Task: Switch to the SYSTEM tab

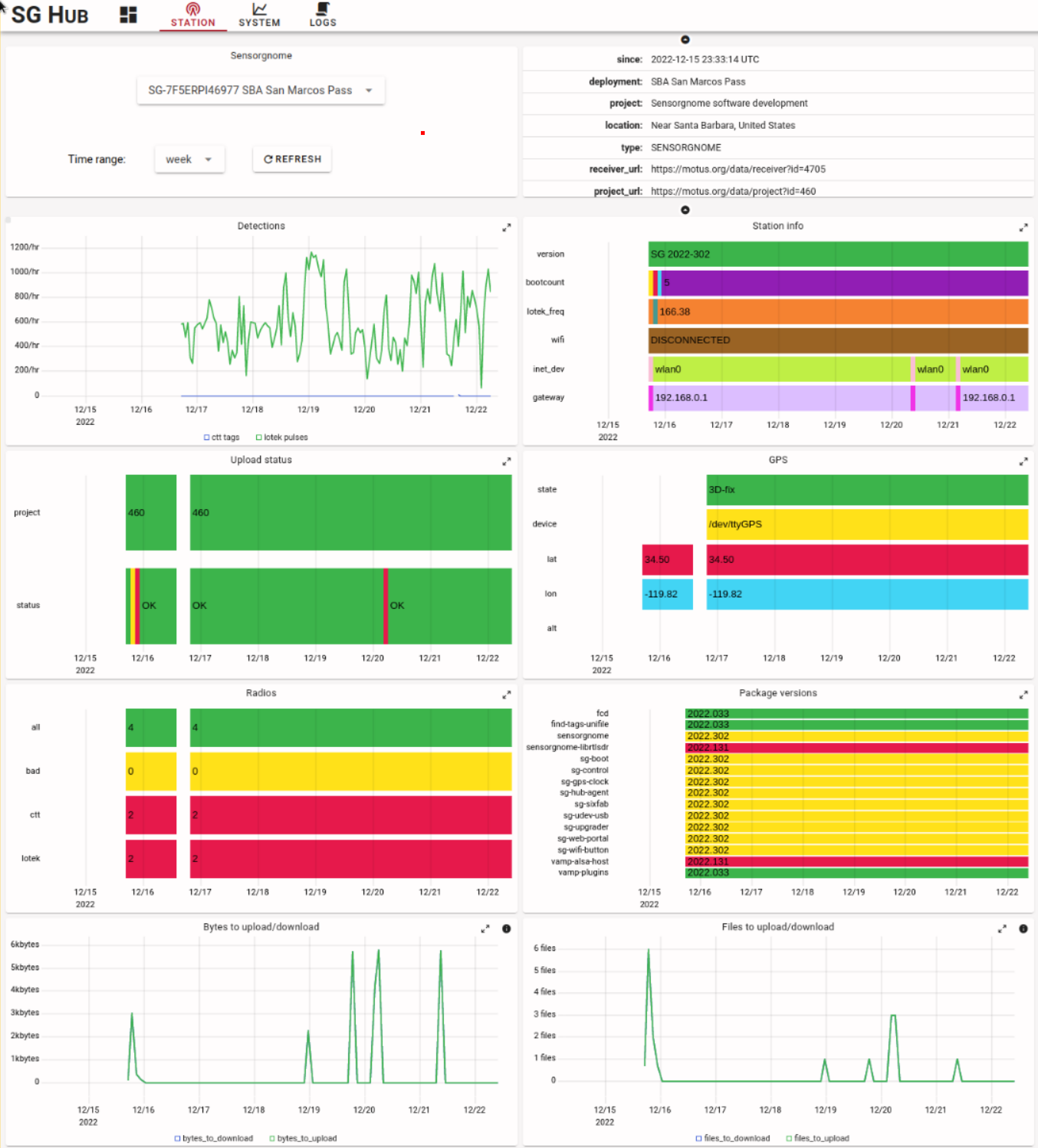Action: coord(259,14)
